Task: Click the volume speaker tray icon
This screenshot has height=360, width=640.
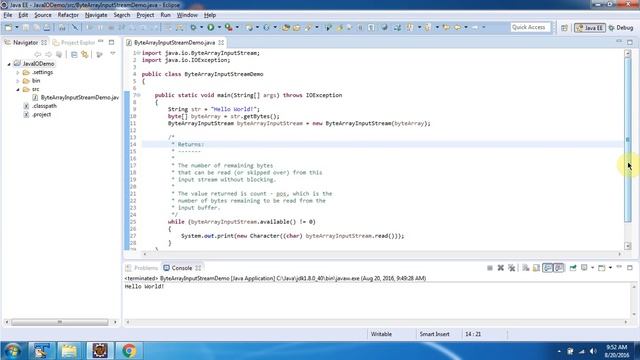Action: coord(593,351)
